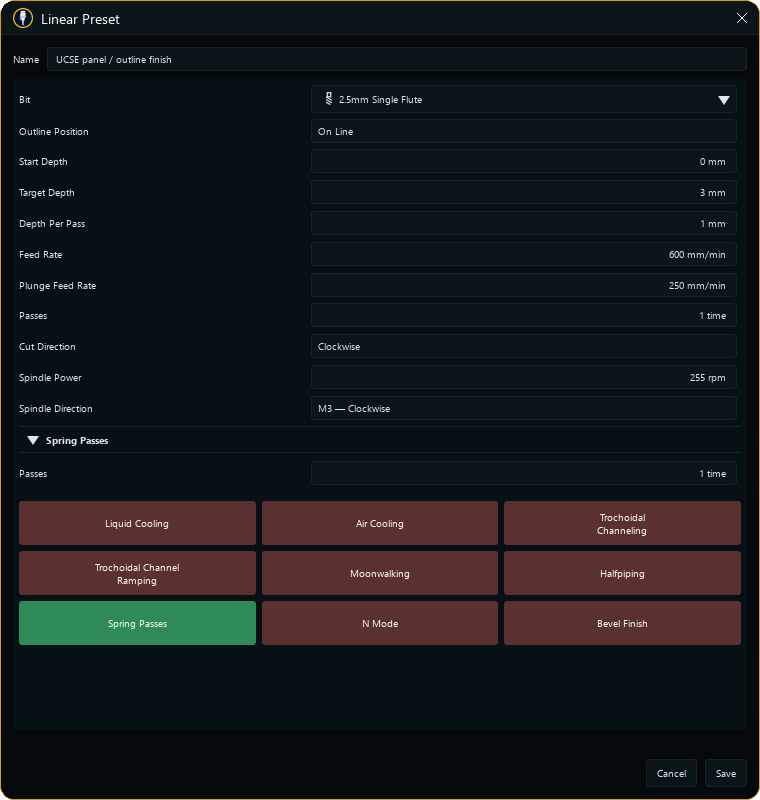Click the Start Depth 0 mm field
The height and width of the screenshot is (800, 760).
point(523,161)
